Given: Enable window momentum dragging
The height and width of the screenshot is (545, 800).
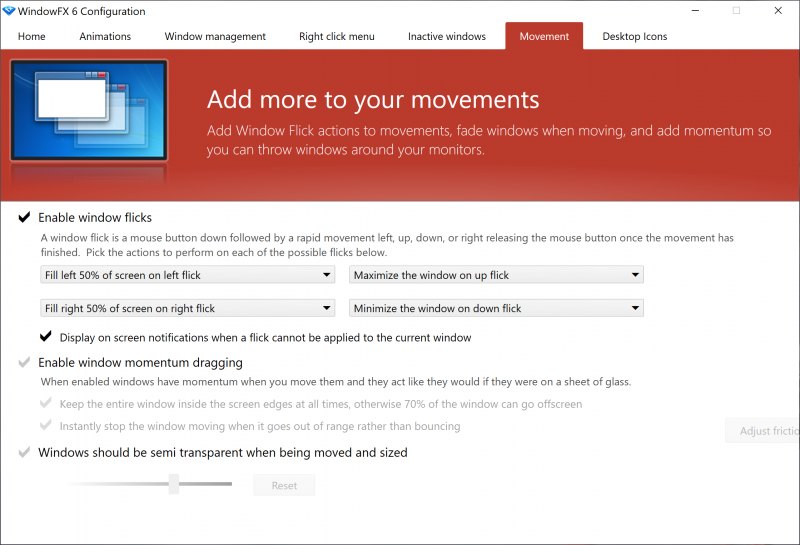Looking at the screenshot, I should [x=24, y=363].
